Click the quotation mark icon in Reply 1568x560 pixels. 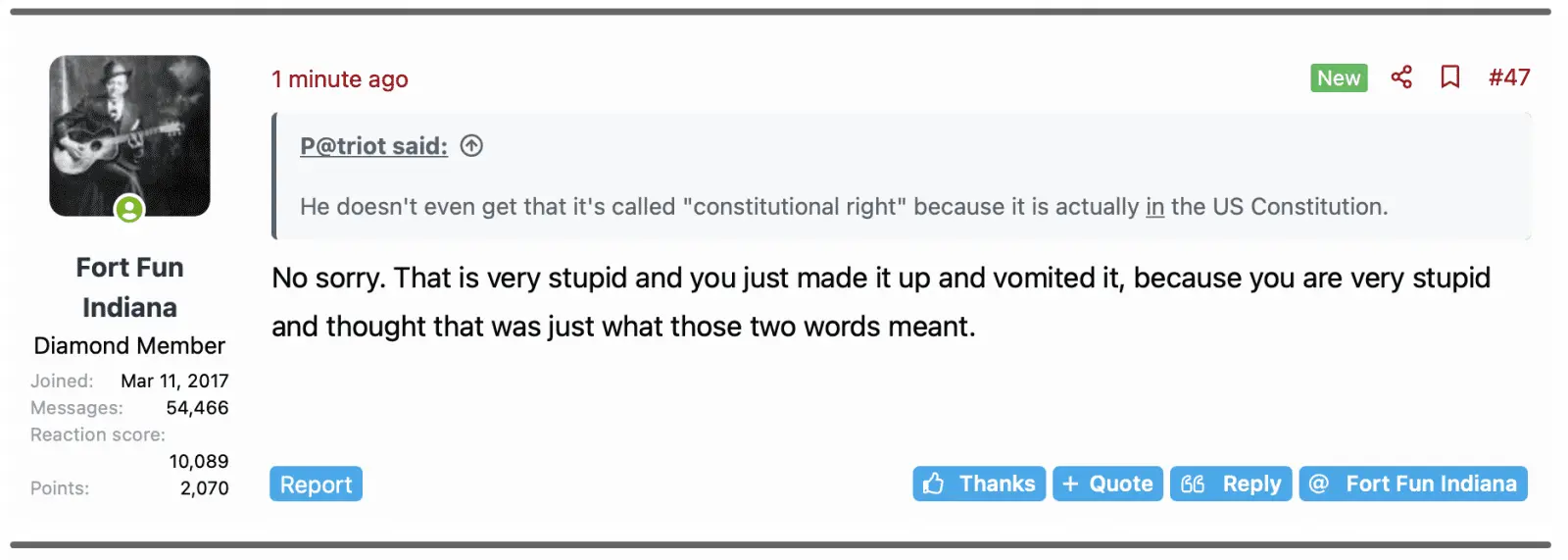pyautogui.click(x=1193, y=484)
